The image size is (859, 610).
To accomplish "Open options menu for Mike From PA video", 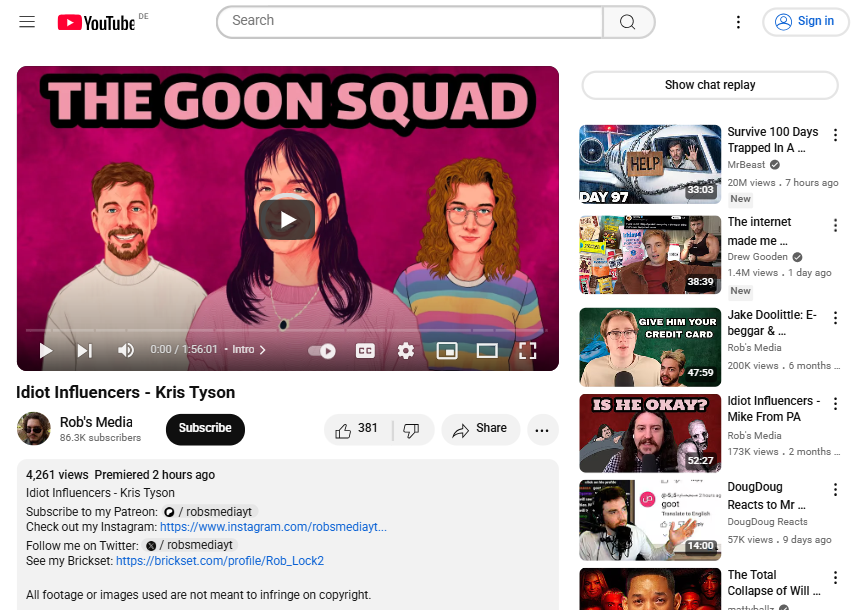I will point(835,404).
